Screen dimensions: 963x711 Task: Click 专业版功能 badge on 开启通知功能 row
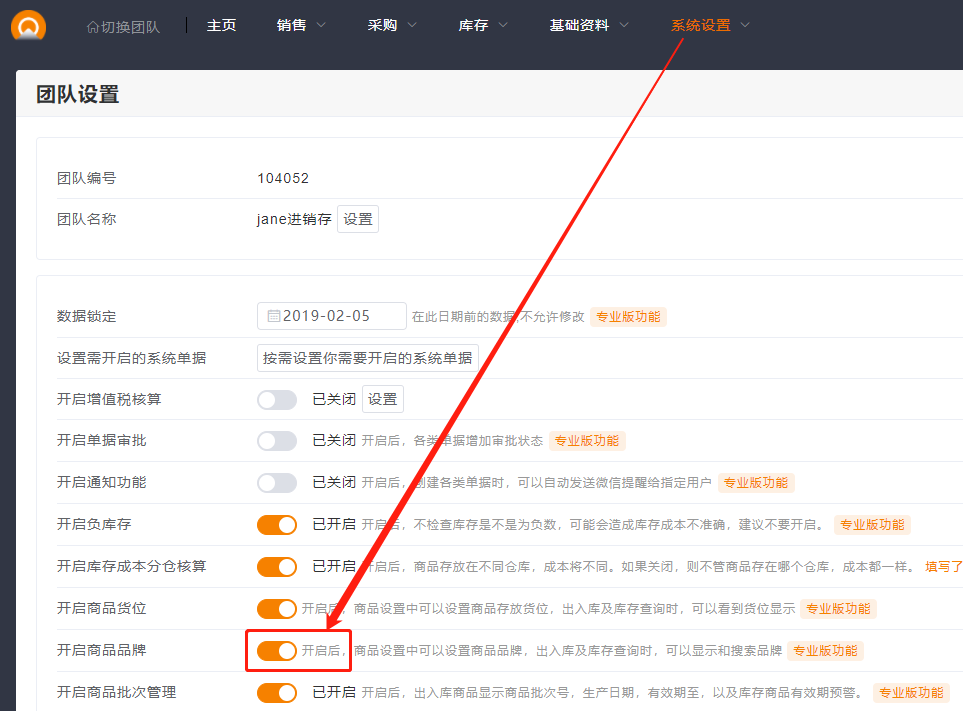[x=755, y=483]
